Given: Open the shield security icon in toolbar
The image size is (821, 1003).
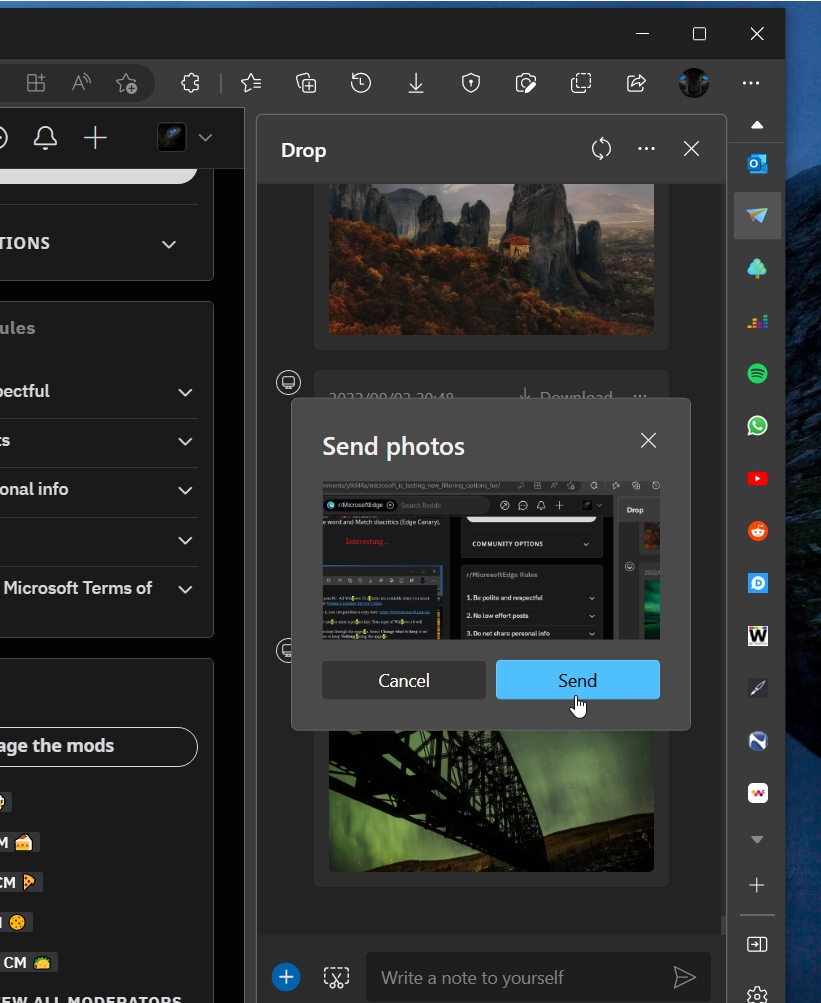Looking at the screenshot, I should click(x=471, y=83).
